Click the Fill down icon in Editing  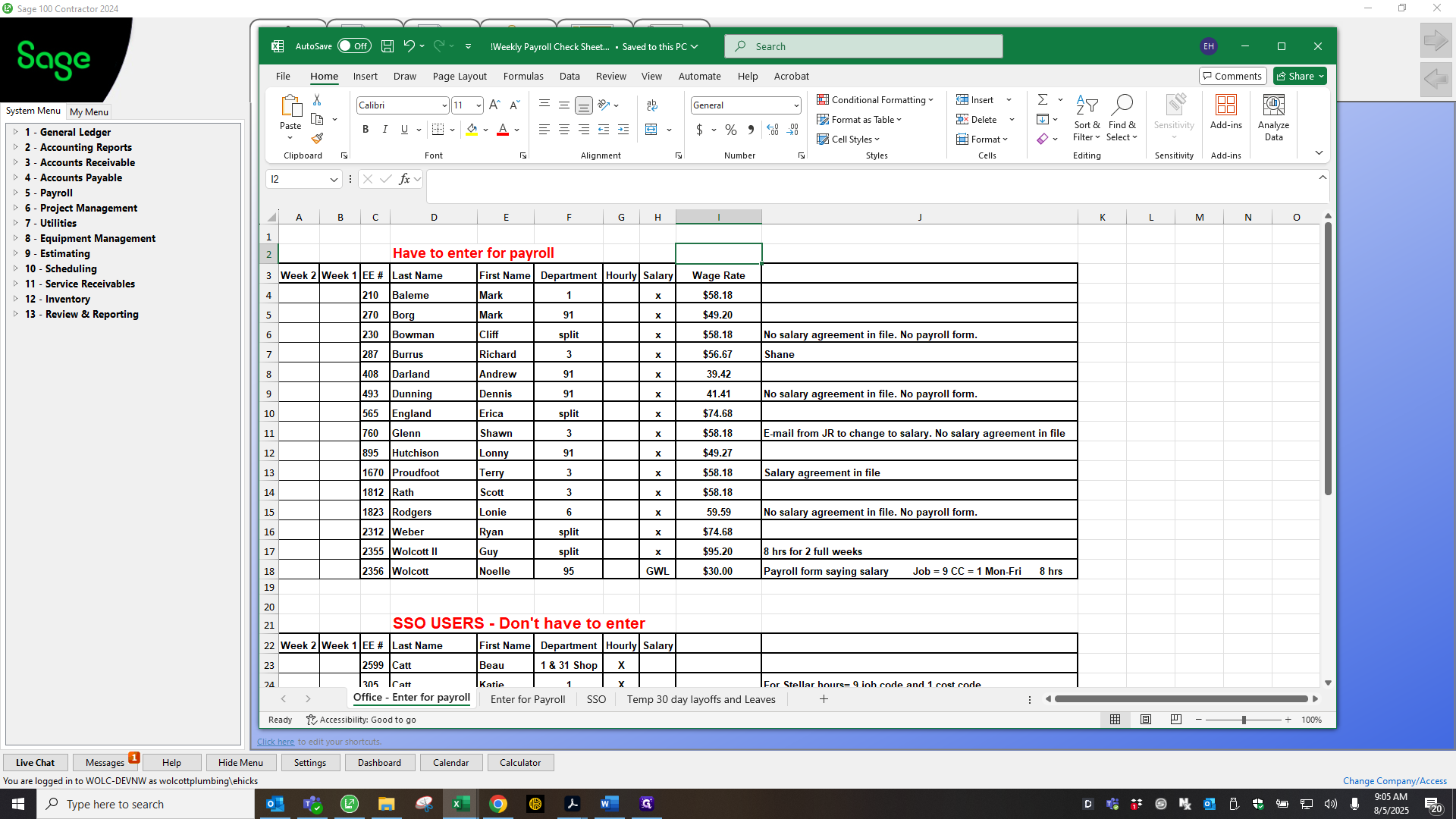point(1043,119)
